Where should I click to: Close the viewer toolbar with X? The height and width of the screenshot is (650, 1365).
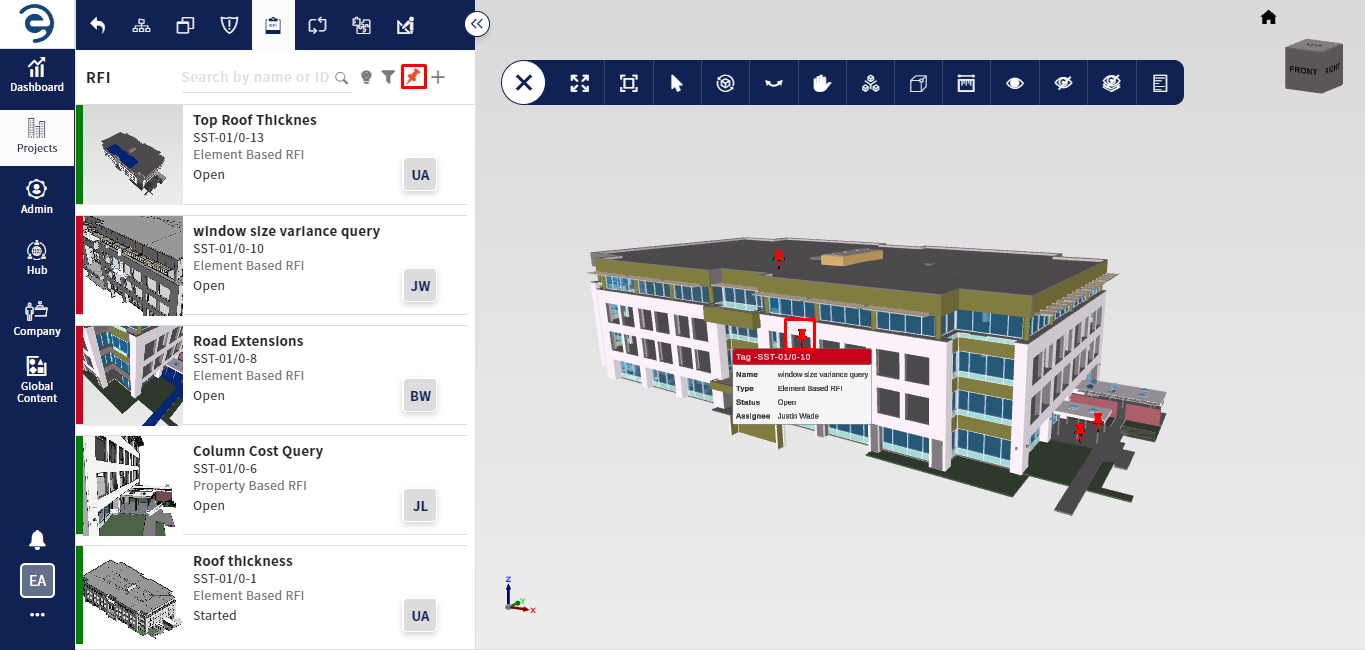[524, 83]
